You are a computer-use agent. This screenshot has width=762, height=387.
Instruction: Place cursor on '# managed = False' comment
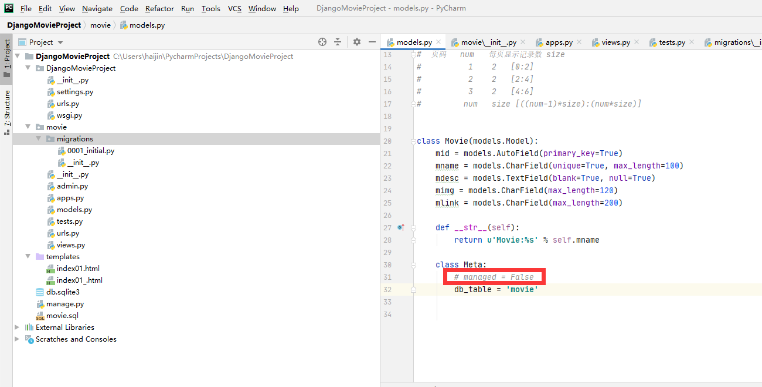click(x=494, y=277)
